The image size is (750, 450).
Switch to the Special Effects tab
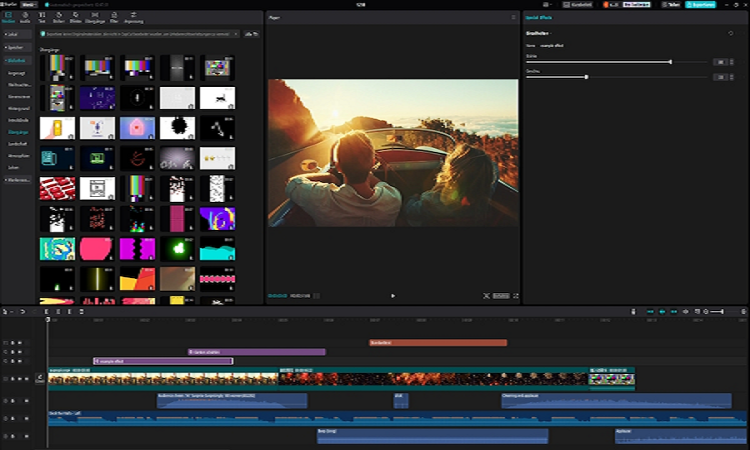point(540,17)
